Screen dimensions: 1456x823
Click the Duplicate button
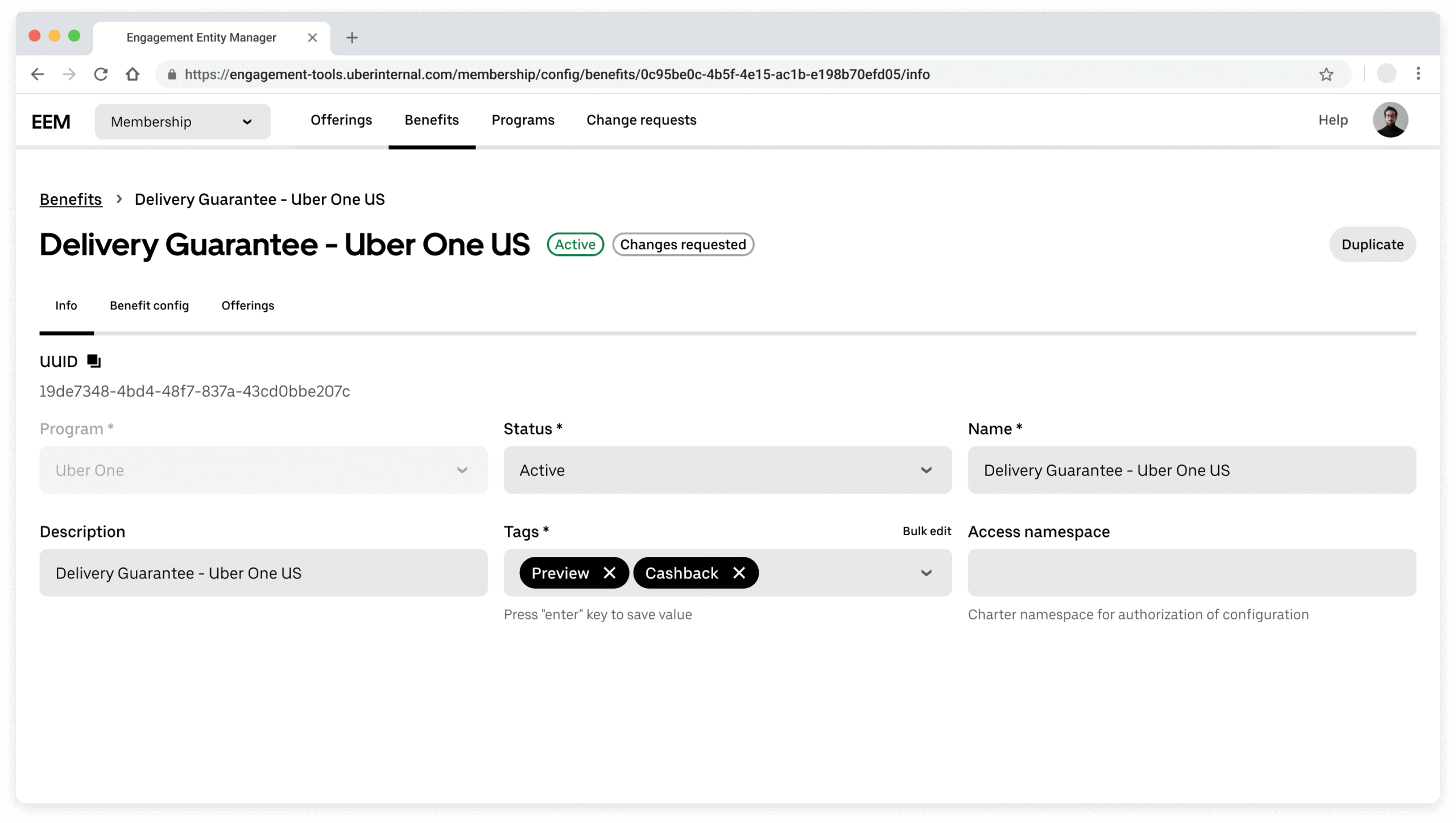tap(1372, 245)
